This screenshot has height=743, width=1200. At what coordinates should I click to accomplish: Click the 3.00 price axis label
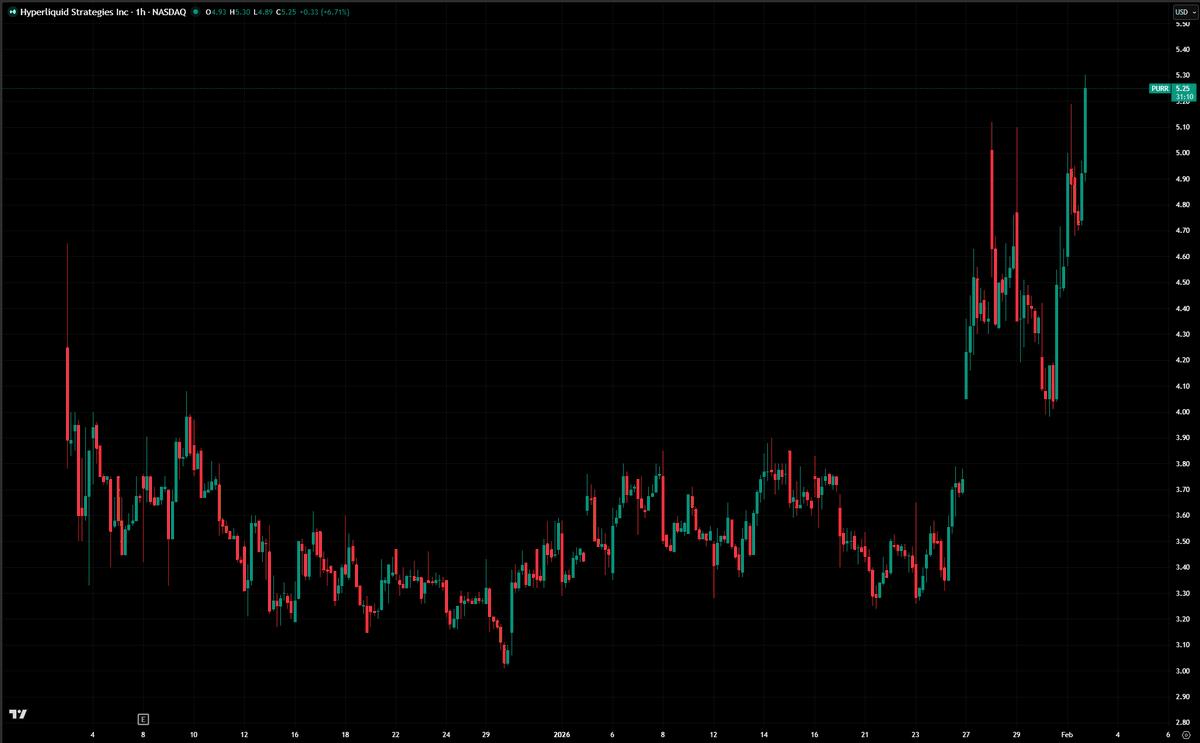coord(1181,671)
